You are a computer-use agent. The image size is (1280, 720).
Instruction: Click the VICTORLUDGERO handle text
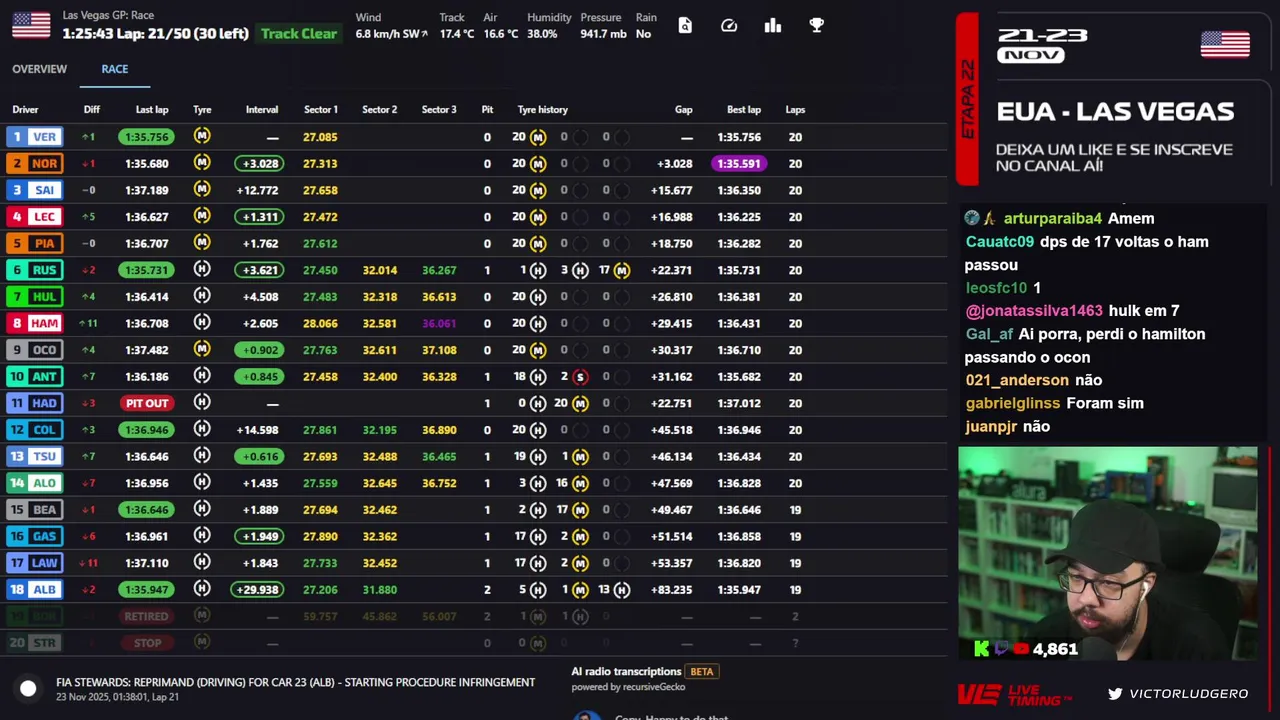[x=1190, y=693]
